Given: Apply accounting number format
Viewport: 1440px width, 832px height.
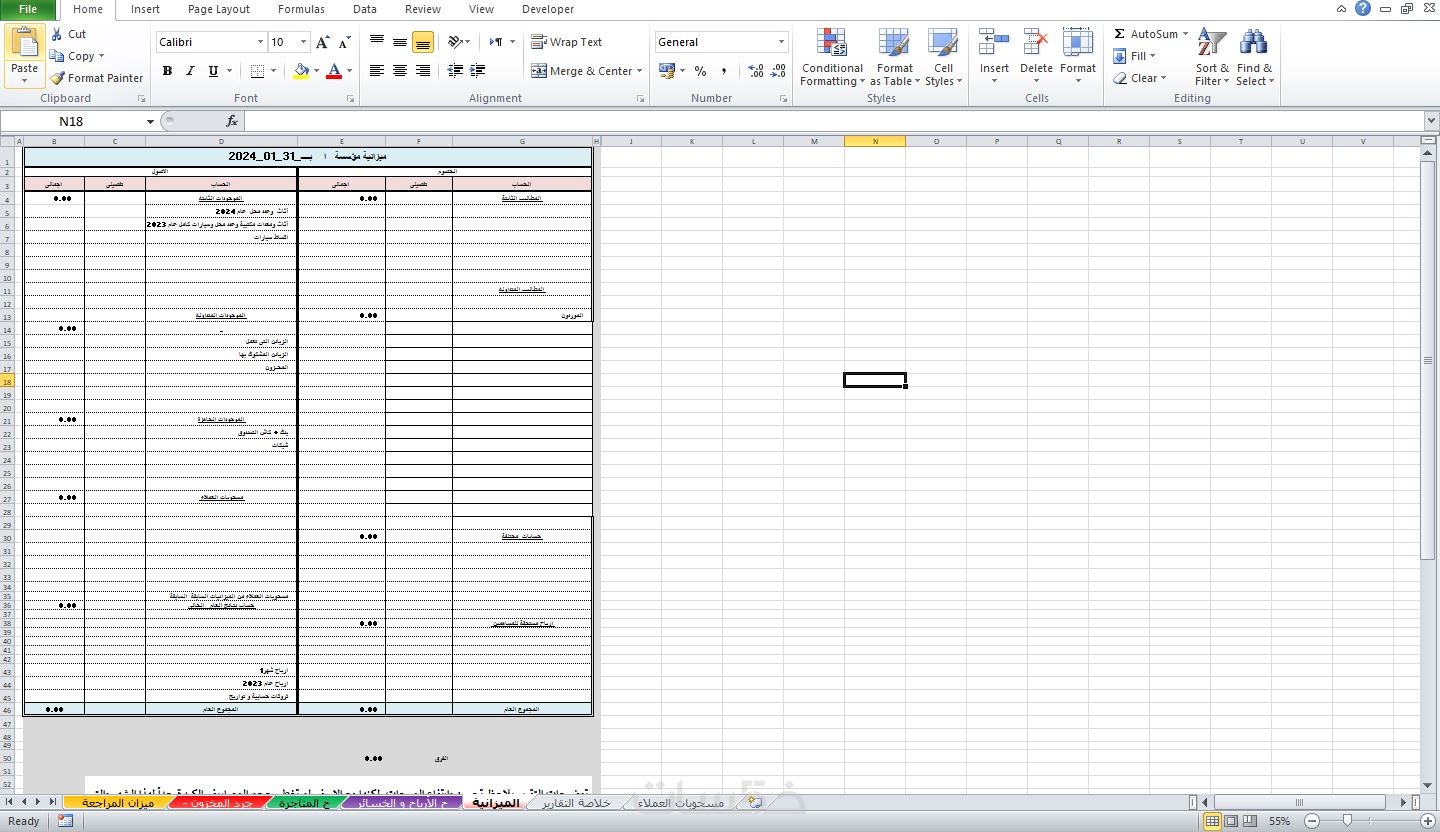Looking at the screenshot, I should click(667, 71).
